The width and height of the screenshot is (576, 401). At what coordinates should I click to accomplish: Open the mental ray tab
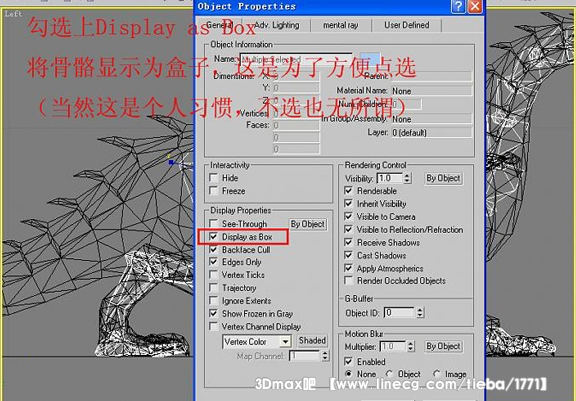coord(341,25)
